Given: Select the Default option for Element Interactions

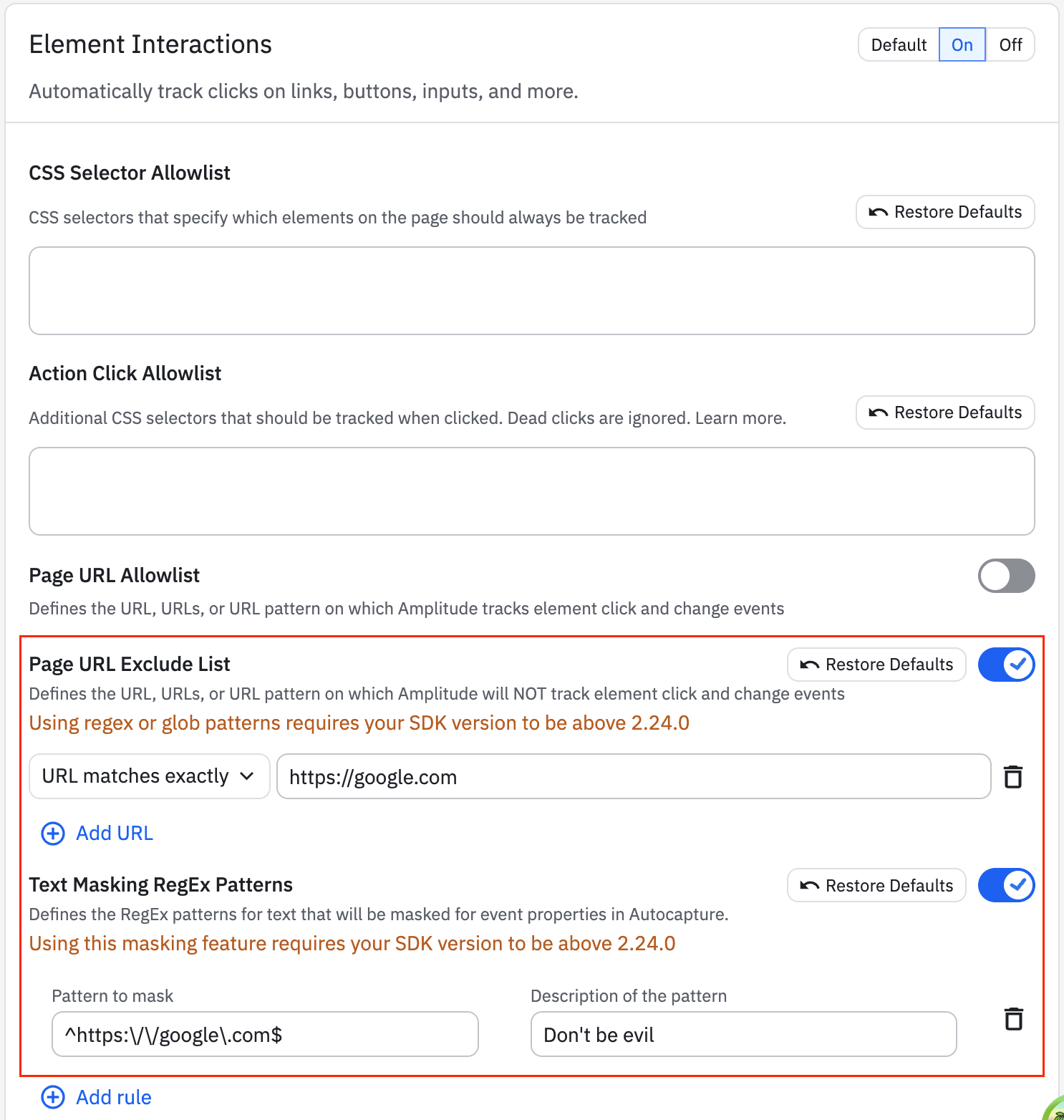Looking at the screenshot, I should 899,45.
